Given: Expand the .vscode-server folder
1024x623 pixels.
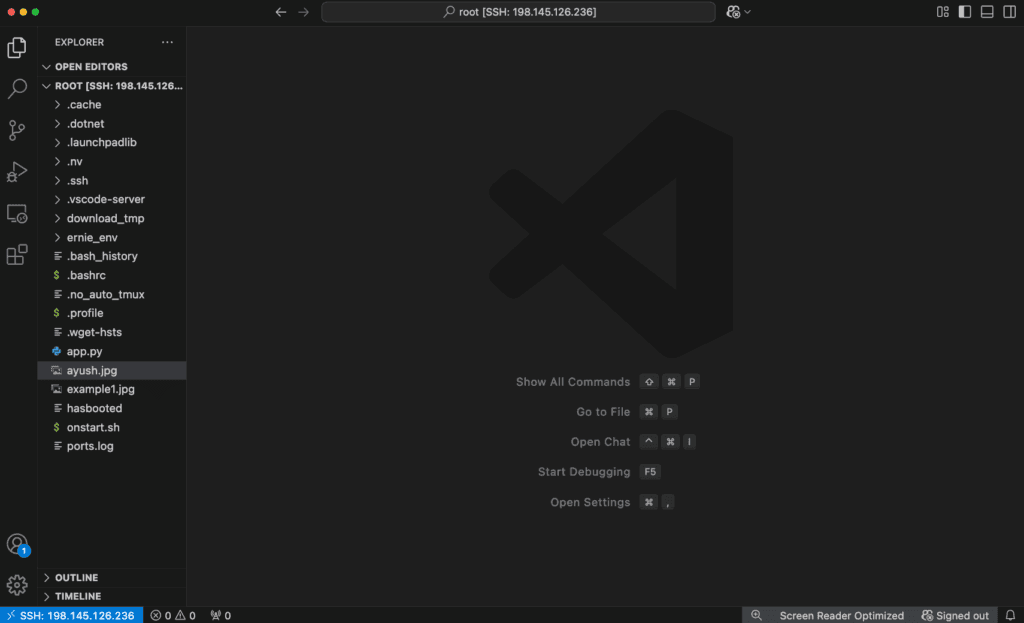Looking at the screenshot, I should [112, 199].
